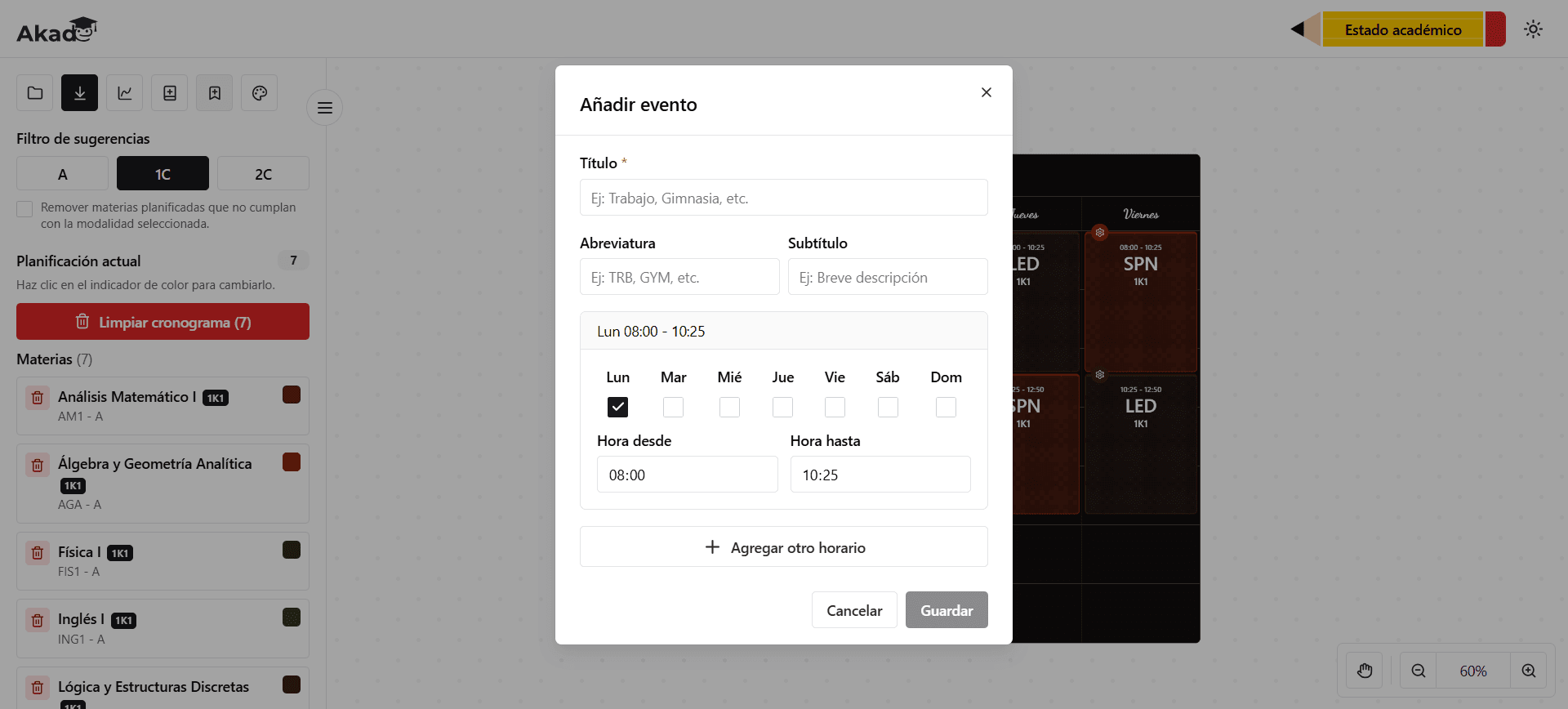Switch theme with the sun icon
This screenshot has height=709, width=1568.
pyautogui.click(x=1533, y=29)
